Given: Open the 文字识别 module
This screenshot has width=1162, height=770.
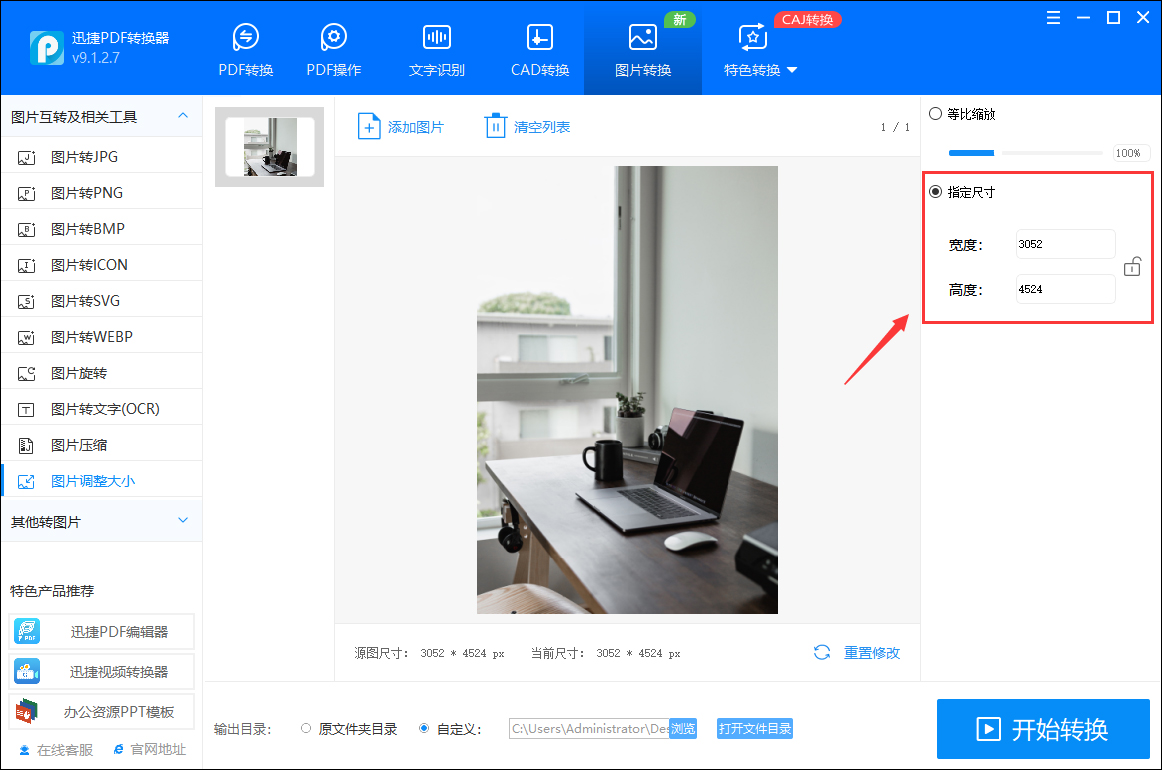Looking at the screenshot, I should (436, 47).
